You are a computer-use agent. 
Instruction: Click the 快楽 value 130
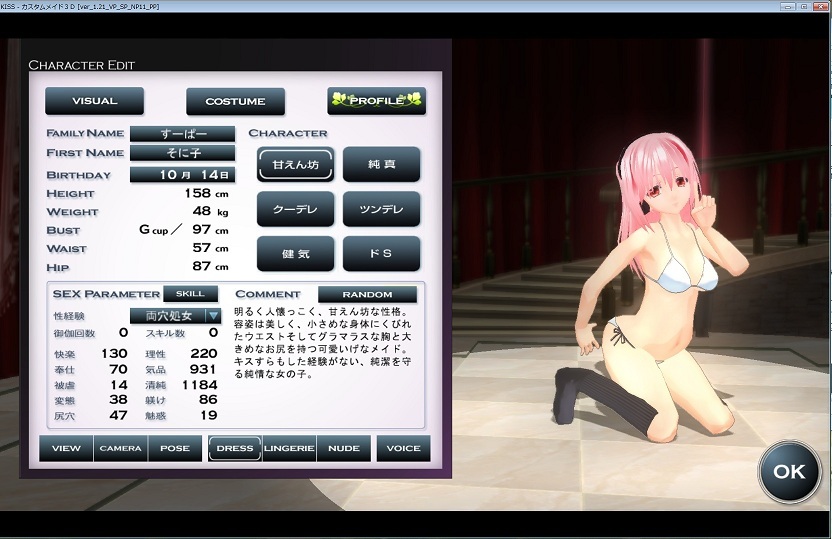(114, 353)
